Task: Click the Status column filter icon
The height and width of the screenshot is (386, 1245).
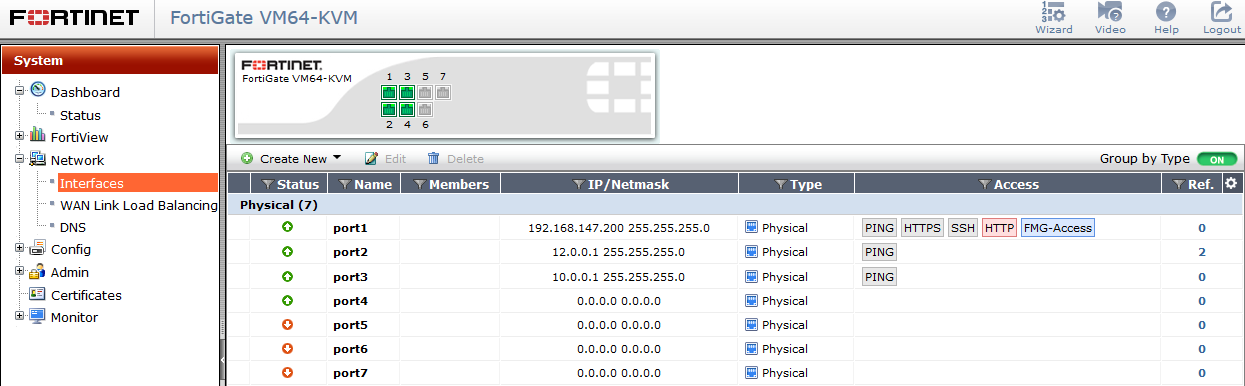Action: pos(267,185)
